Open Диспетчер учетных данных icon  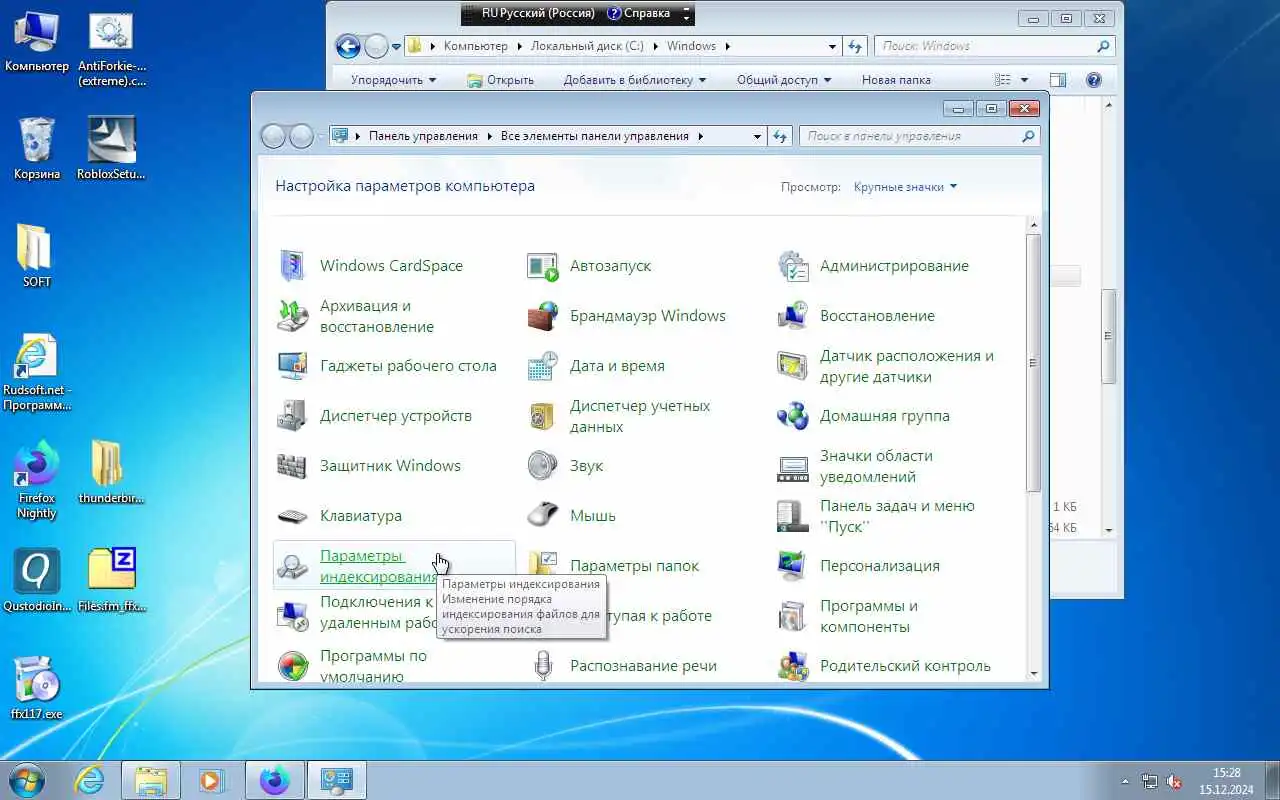[x=542, y=416]
